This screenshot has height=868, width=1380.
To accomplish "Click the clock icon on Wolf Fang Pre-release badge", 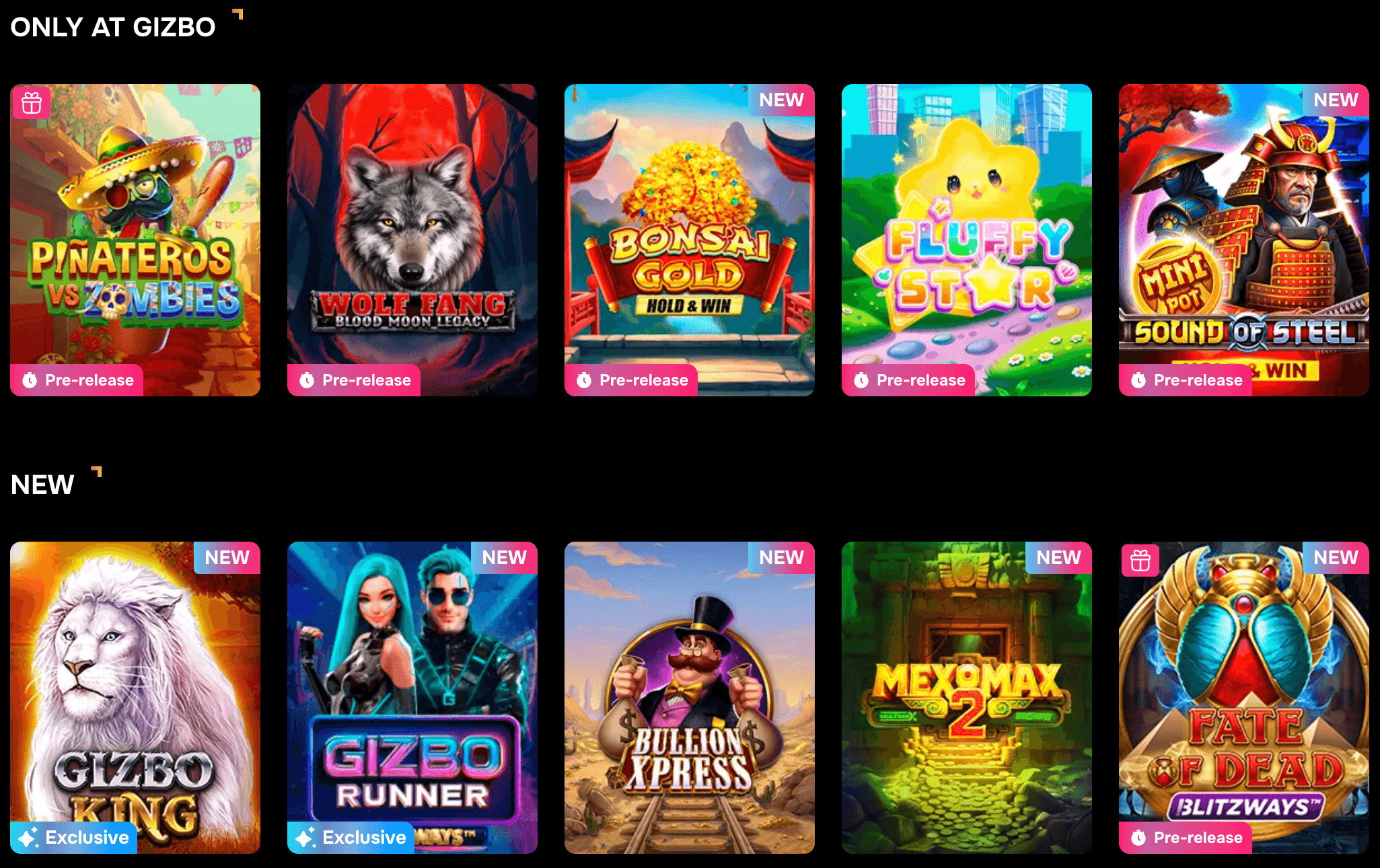I will pos(307,380).
